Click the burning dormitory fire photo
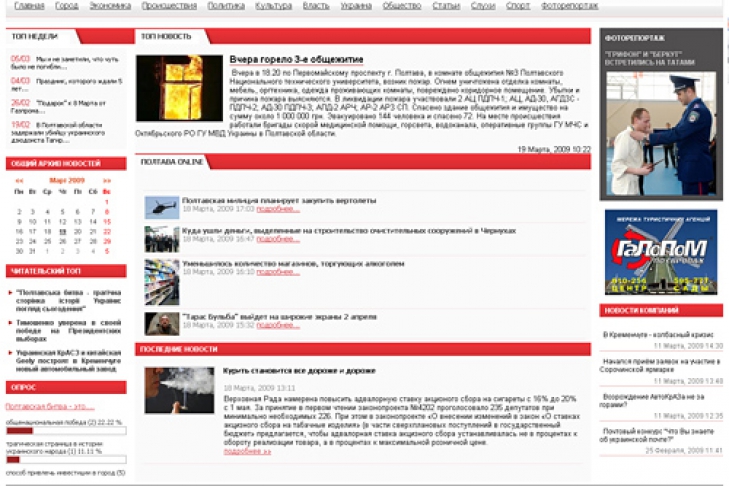729x486 pixels. click(x=166, y=88)
